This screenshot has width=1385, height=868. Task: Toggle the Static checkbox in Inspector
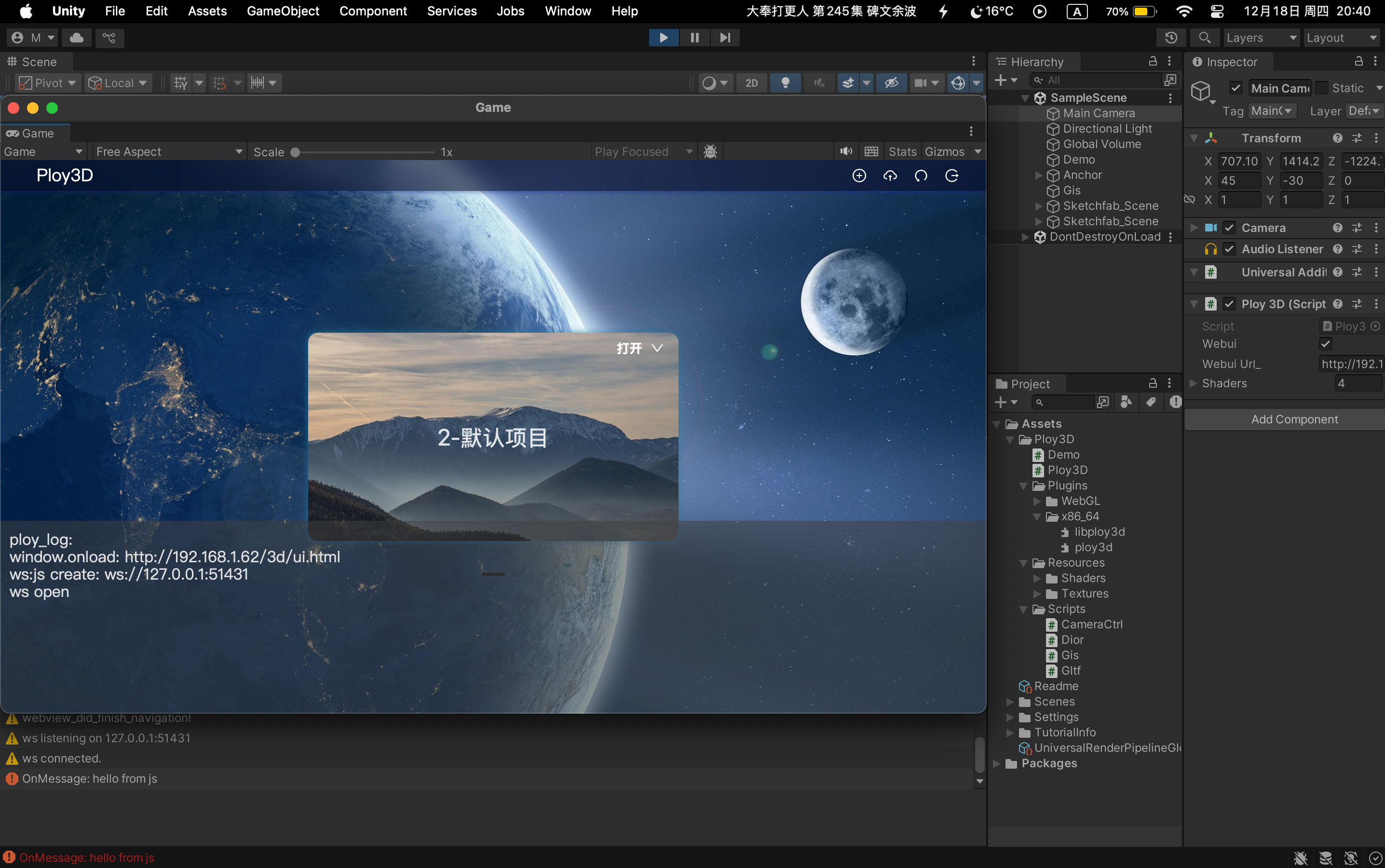click(1321, 88)
